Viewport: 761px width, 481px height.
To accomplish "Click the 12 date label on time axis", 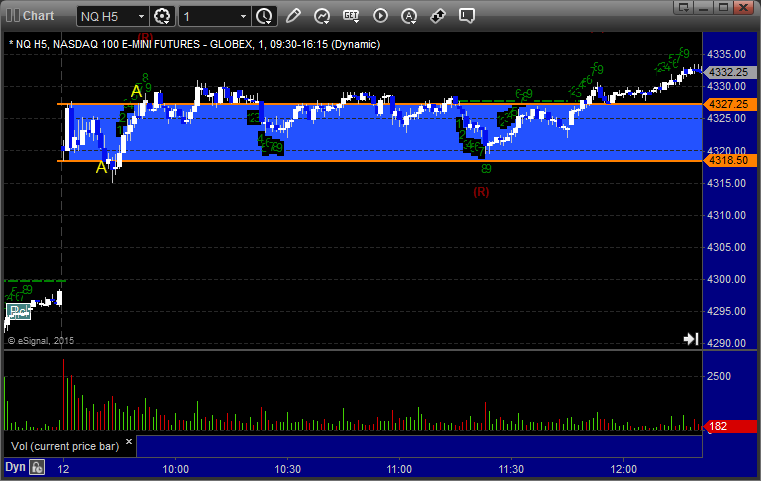I will (x=64, y=469).
